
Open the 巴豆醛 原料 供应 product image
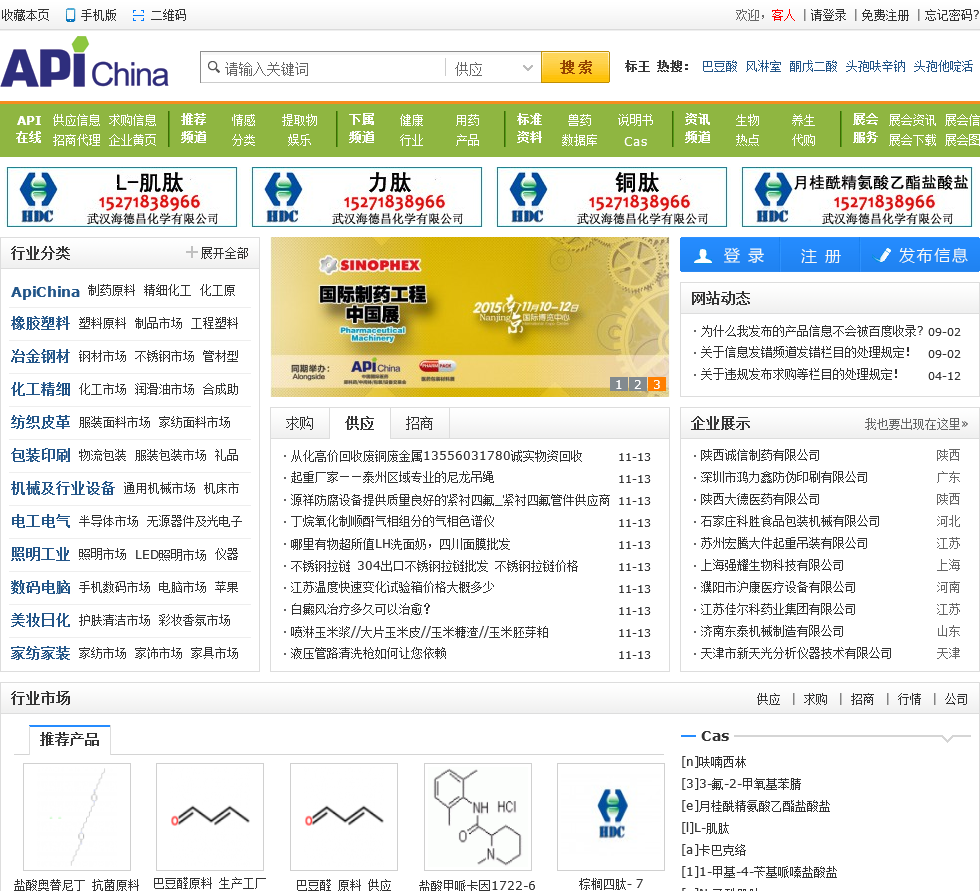tap(344, 817)
